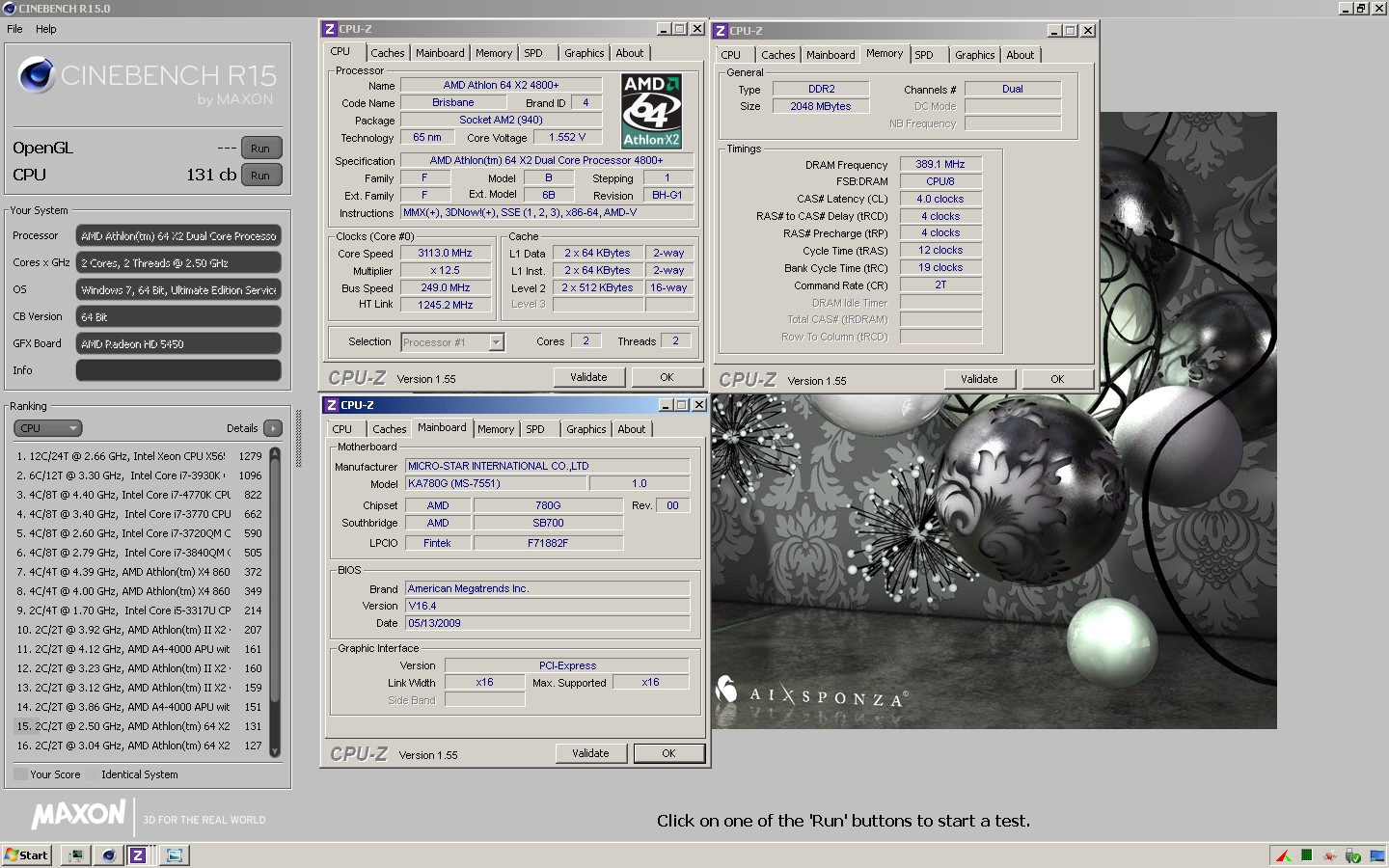Click the blue display tray icon
Image resolution: width=1389 pixels, height=868 pixels.
pyautogui.click(x=1377, y=855)
